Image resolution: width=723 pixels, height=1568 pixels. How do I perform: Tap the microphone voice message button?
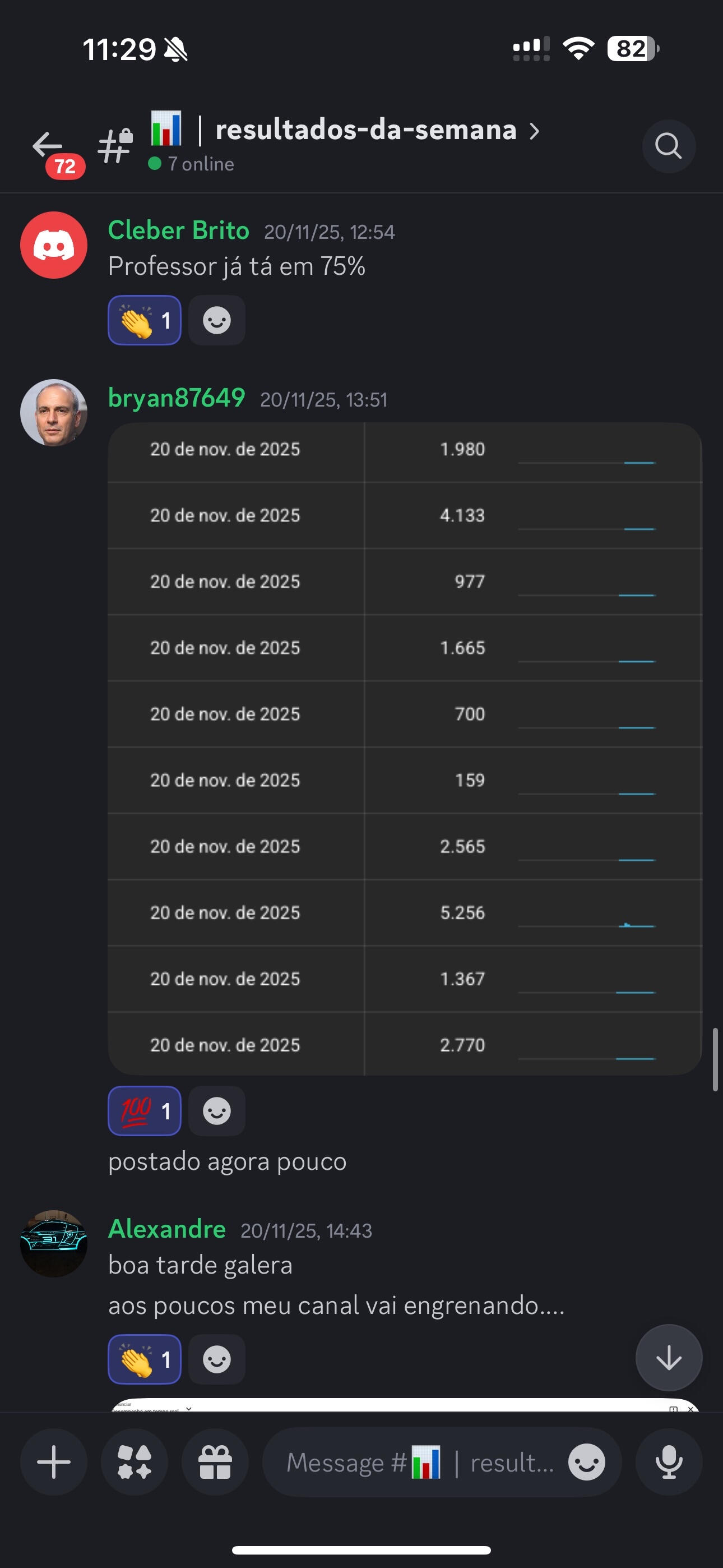(668, 1462)
